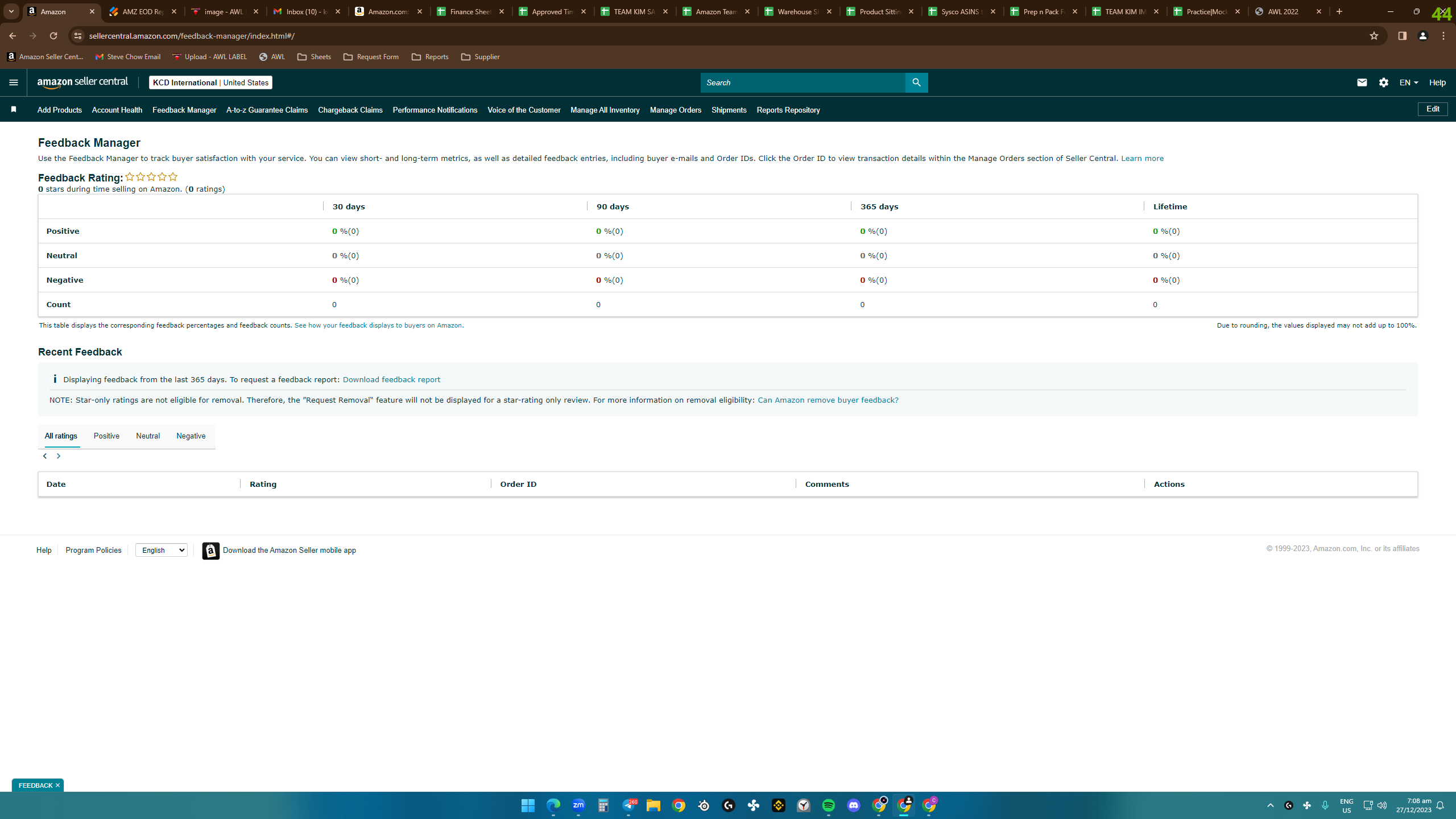Viewport: 1456px width, 819px height.
Task: Switch to the Finance Sheet browser tab
Action: [471, 11]
